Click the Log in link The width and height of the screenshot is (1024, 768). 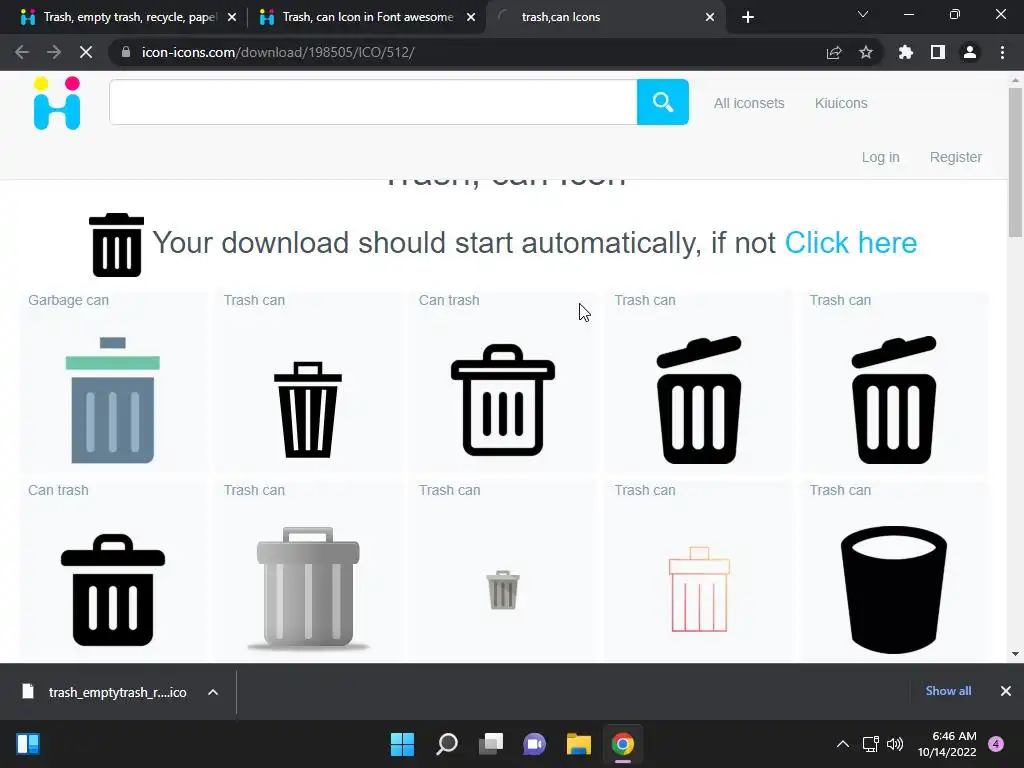[880, 157]
